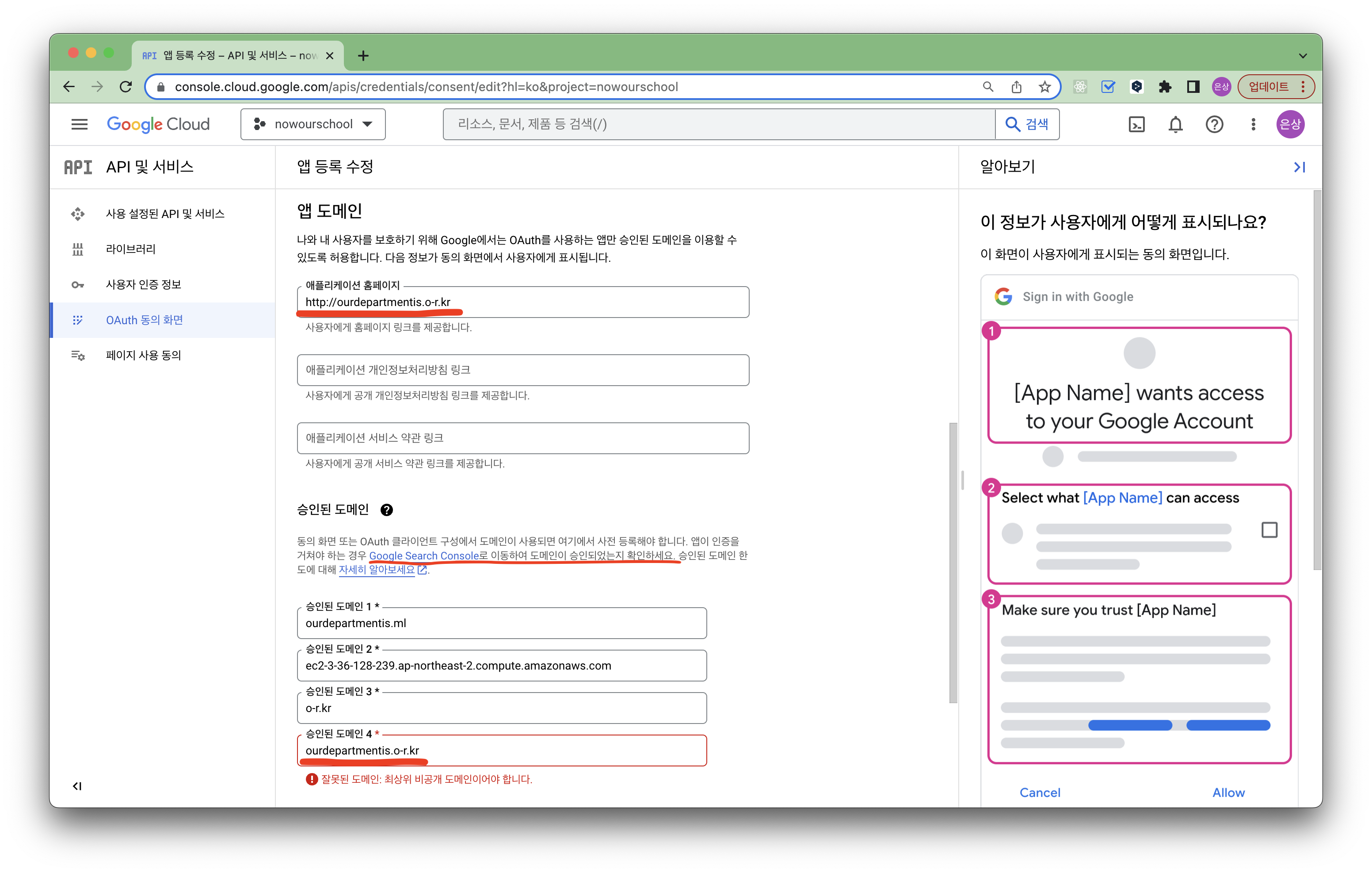The image size is (1372, 873).
Task: Reload the current page
Action: (x=126, y=87)
